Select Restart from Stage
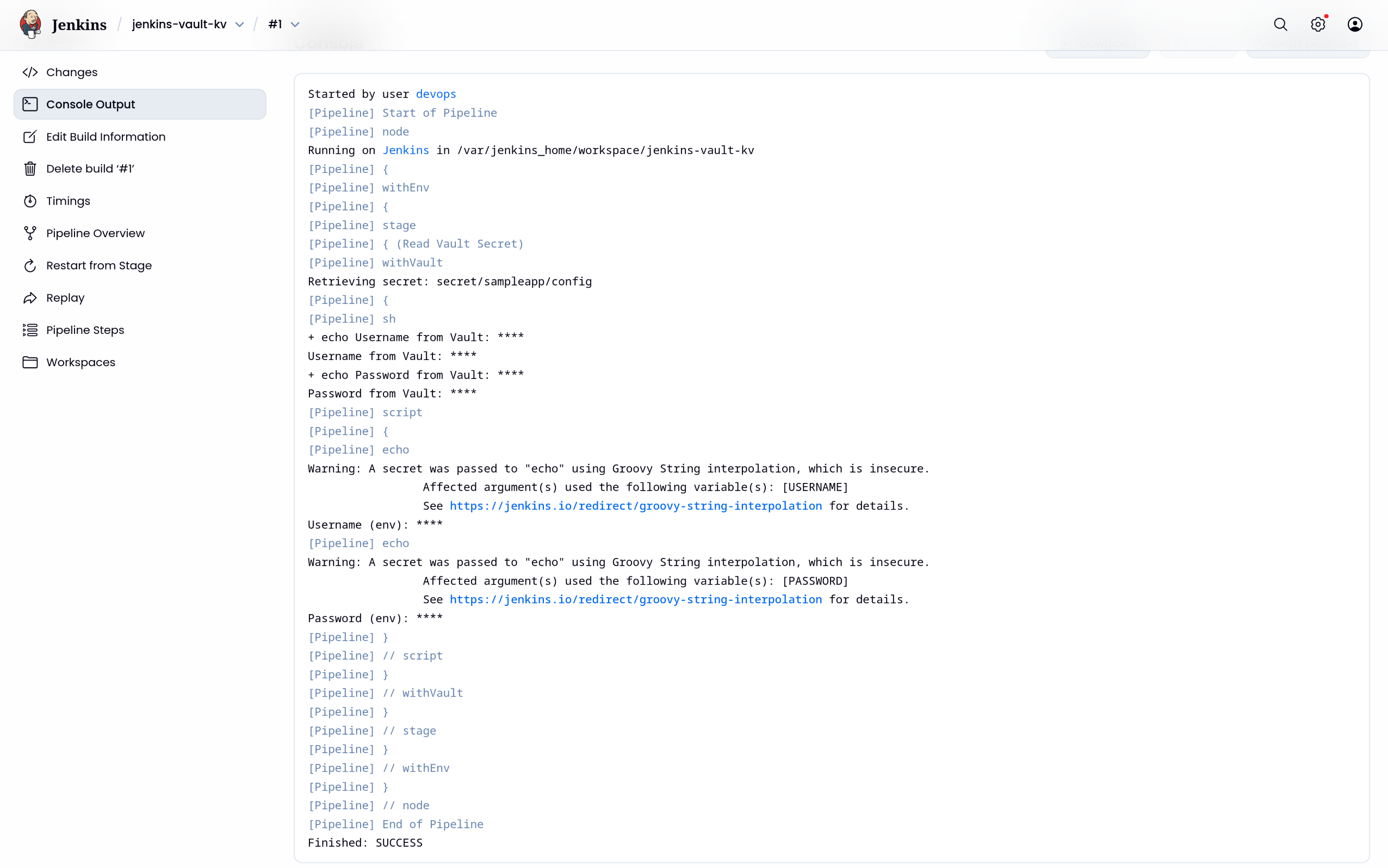Image resolution: width=1388 pixels, height=868 pixels. pyautogui.click(x=99, y=265)
